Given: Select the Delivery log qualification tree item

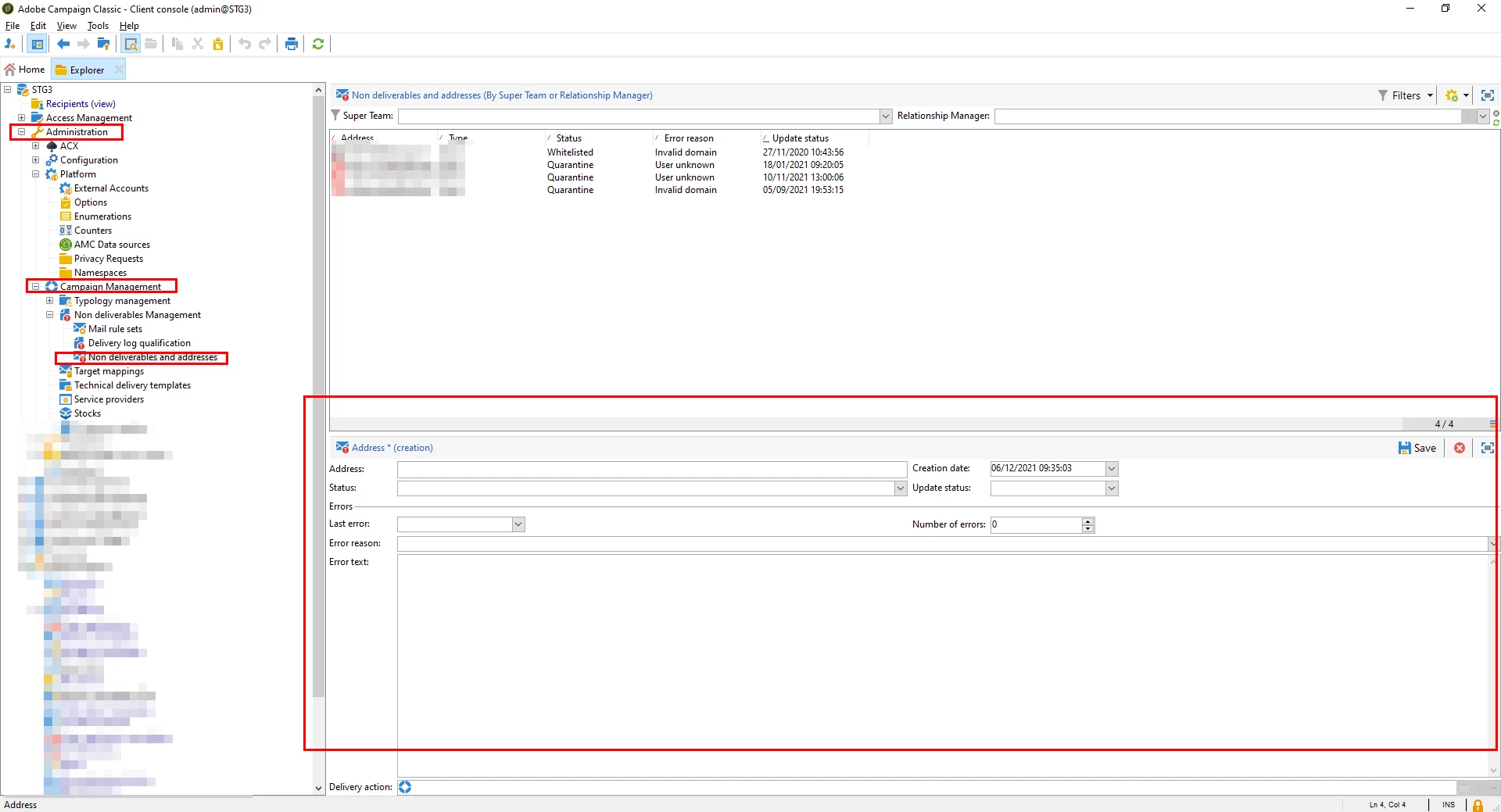Looking at the screenshot, I should 132,343.
